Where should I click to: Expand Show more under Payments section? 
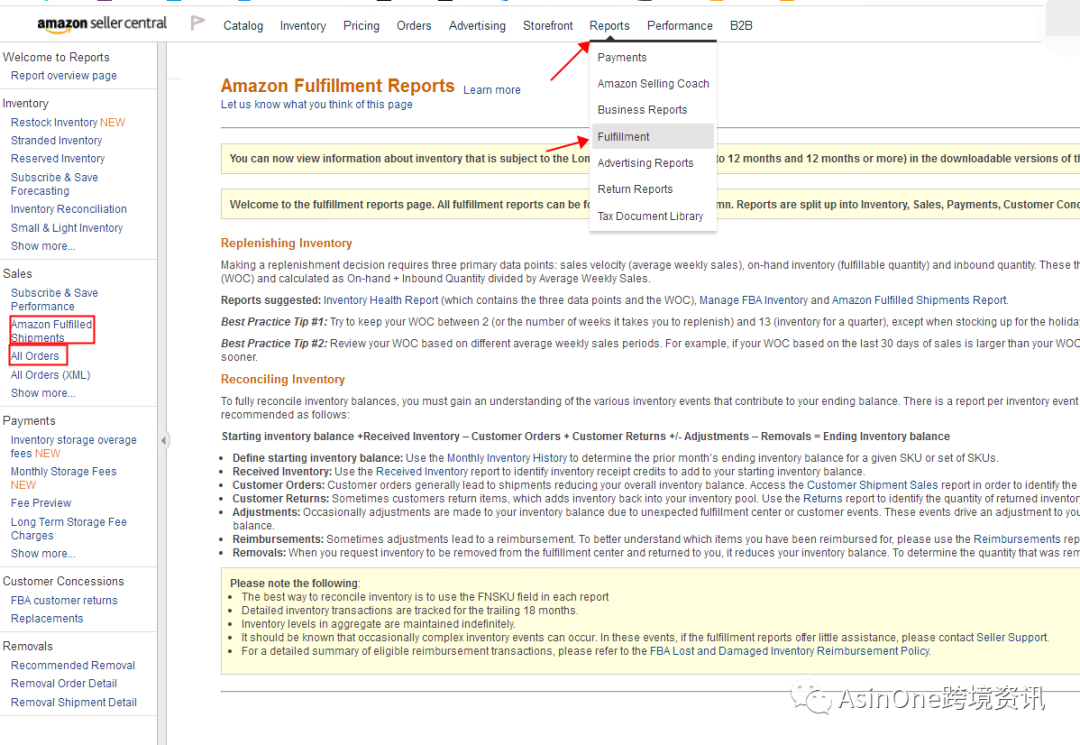(43, 554)
